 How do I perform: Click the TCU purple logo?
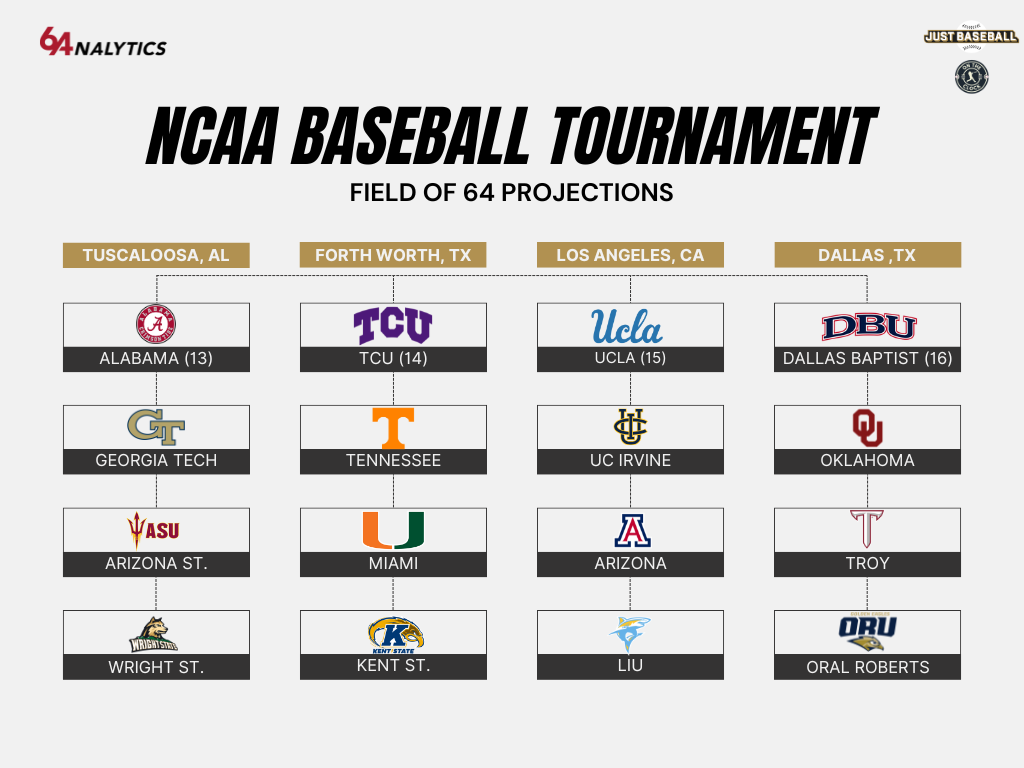coord(392,326)
